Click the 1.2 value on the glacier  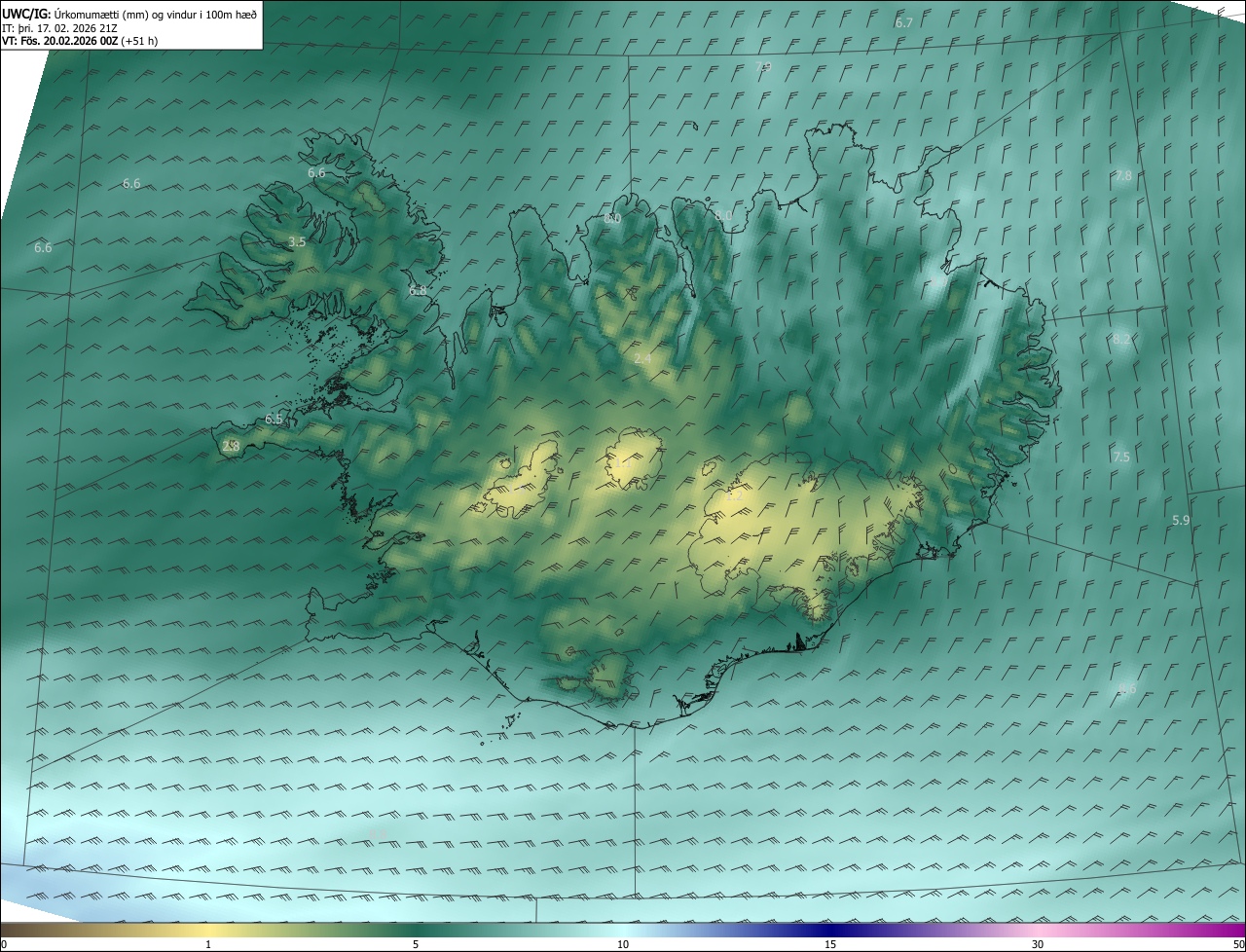point(735,495)
